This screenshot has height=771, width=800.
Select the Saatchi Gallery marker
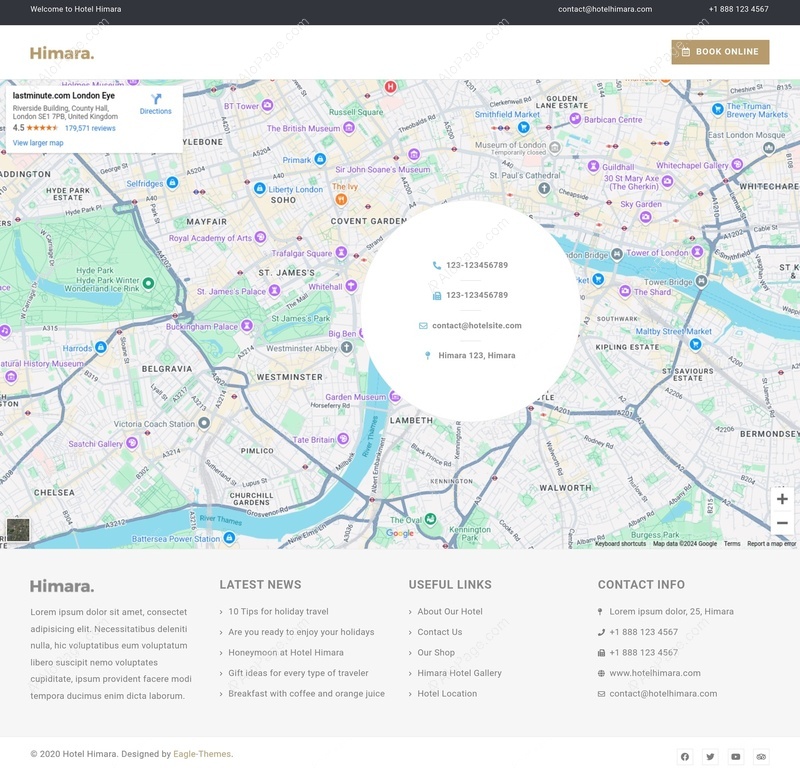coord(132,443)
